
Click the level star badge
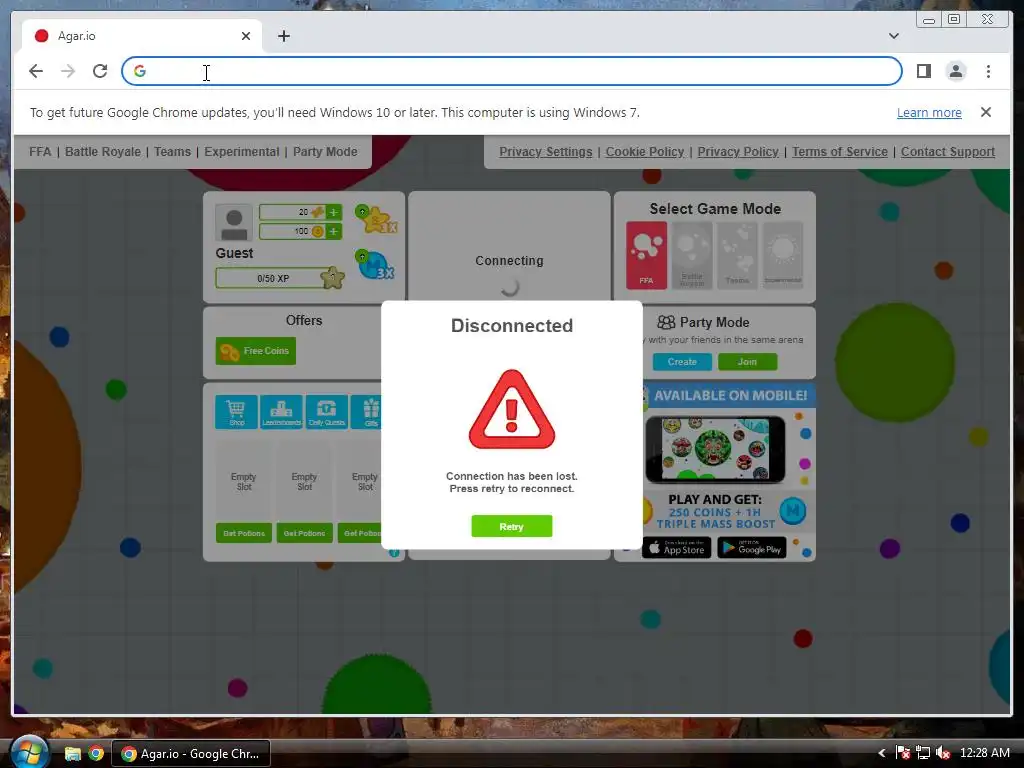(x=332, y=278)
